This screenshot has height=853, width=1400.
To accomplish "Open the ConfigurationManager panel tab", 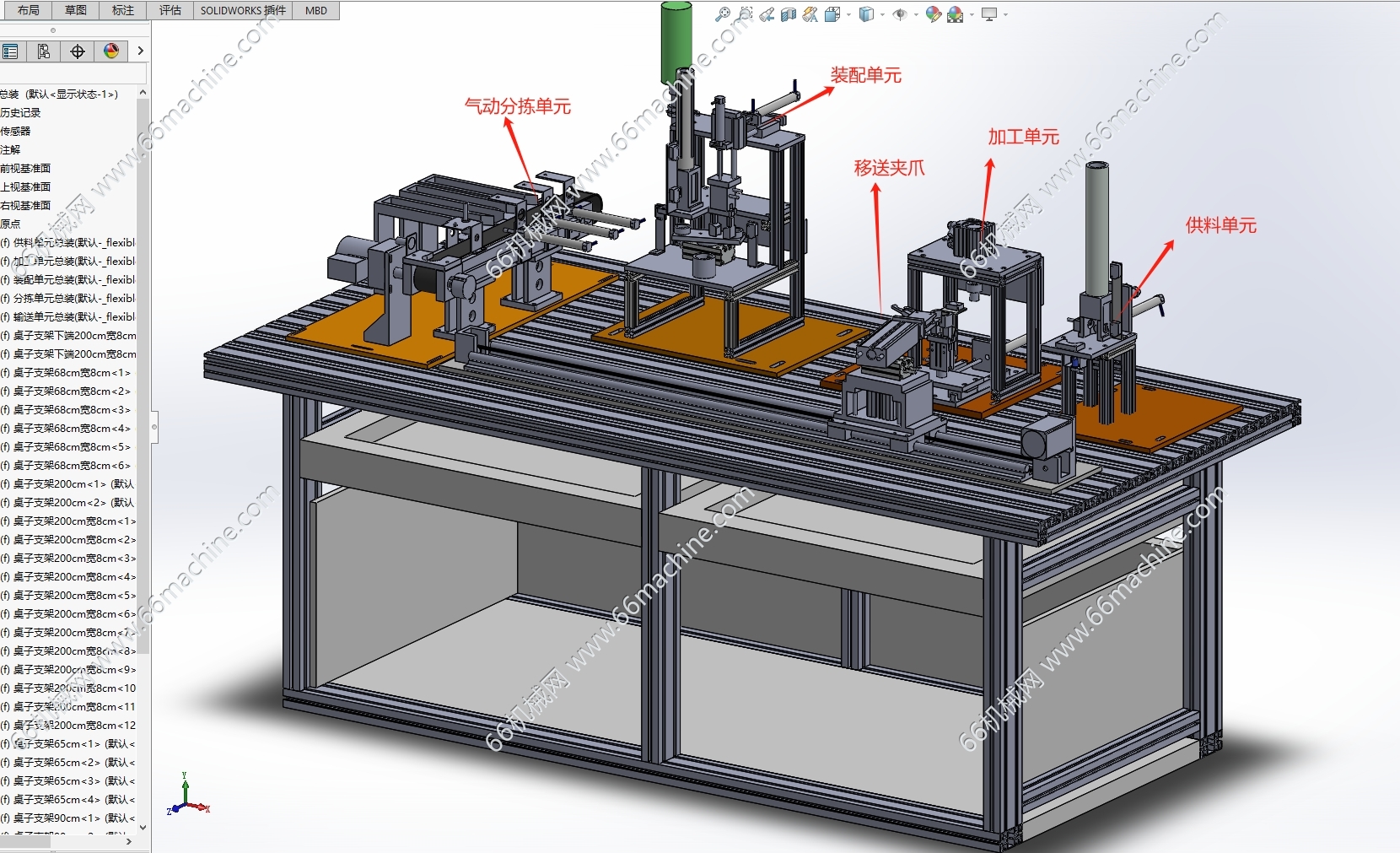I will pos(43,51).
